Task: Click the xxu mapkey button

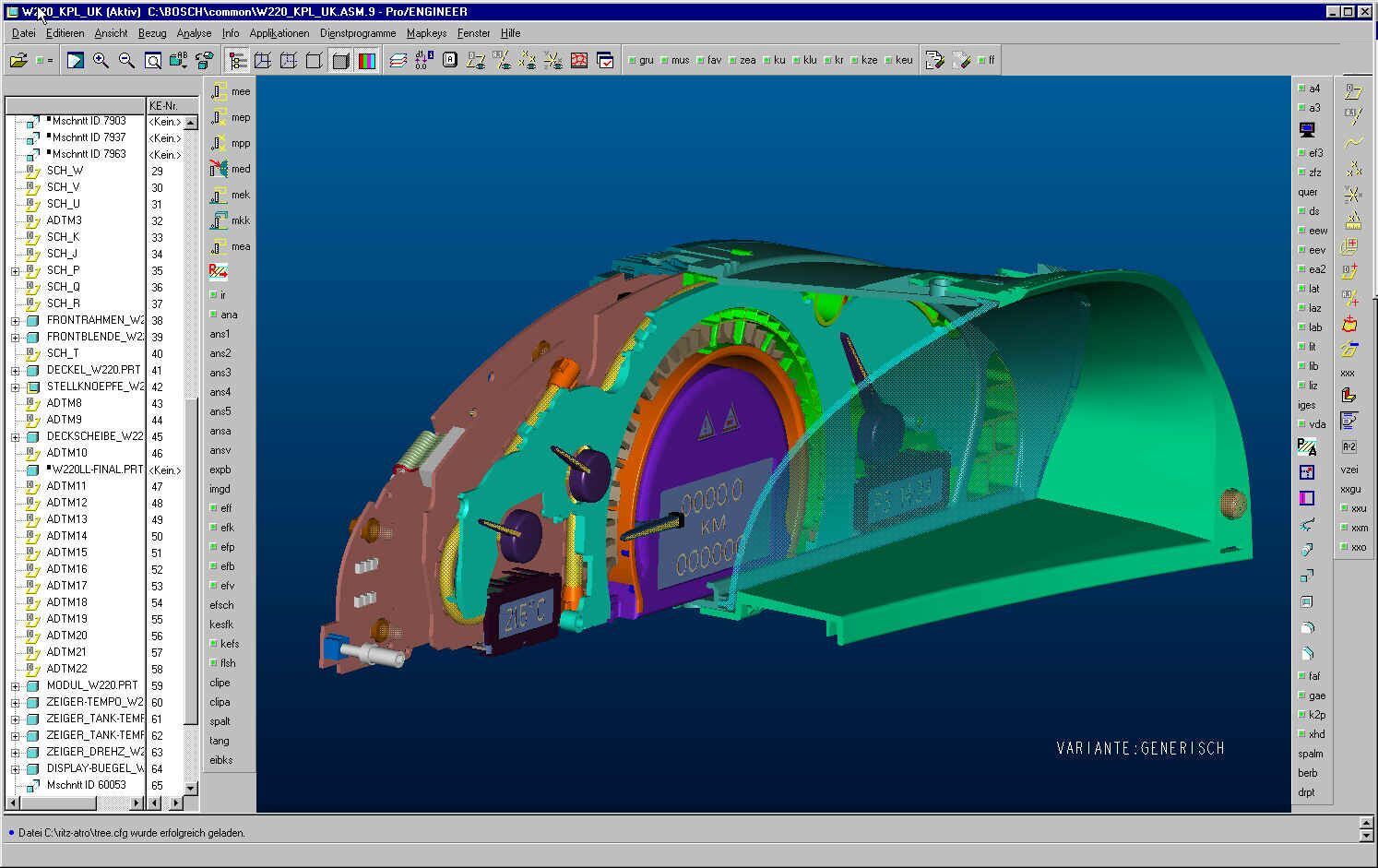Action: click(x=1354, y=508)
